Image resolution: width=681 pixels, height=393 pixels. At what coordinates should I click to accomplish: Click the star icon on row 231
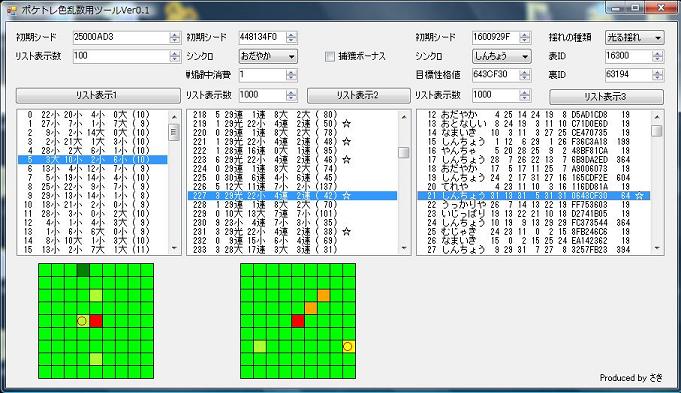point(346,231)
